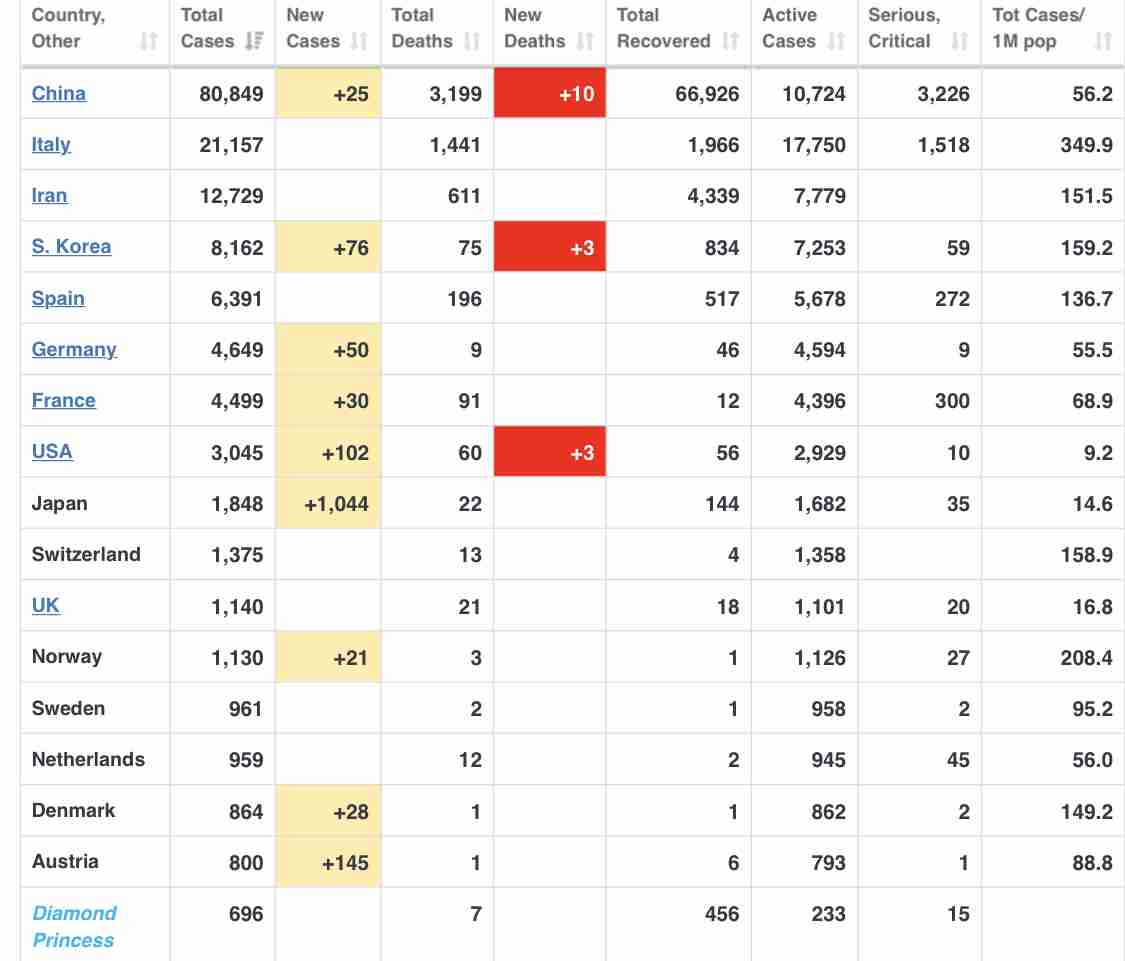Select China's total cases 80,849
This screenshot has width=1125, height=961.
tap(231, 94)
